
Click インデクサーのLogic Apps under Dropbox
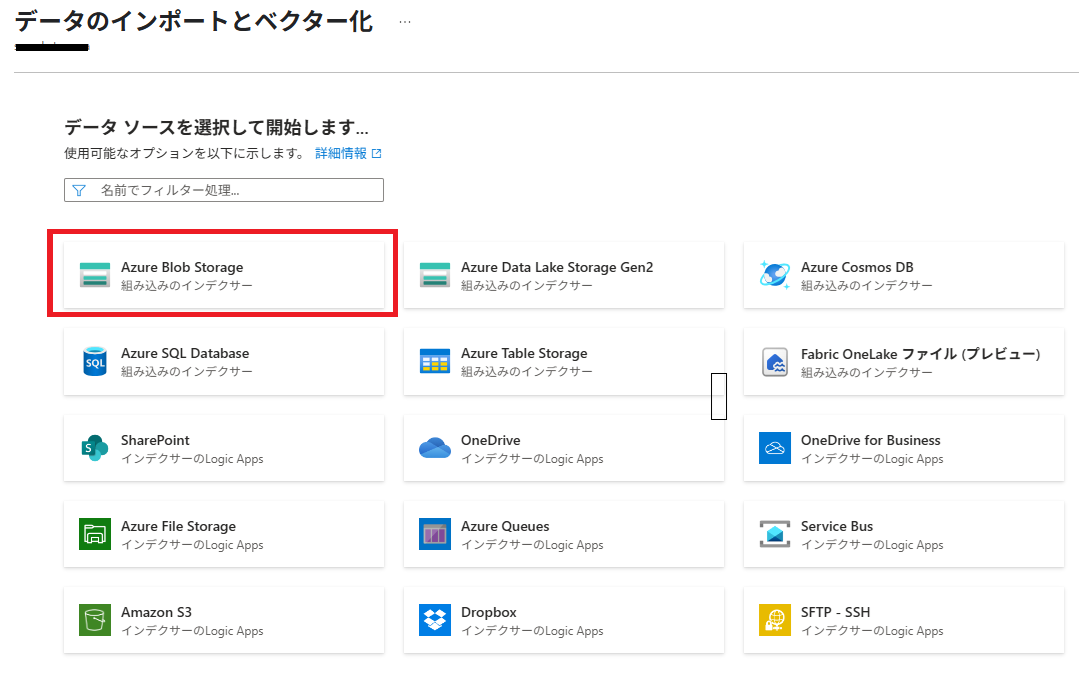pos(532,631)
